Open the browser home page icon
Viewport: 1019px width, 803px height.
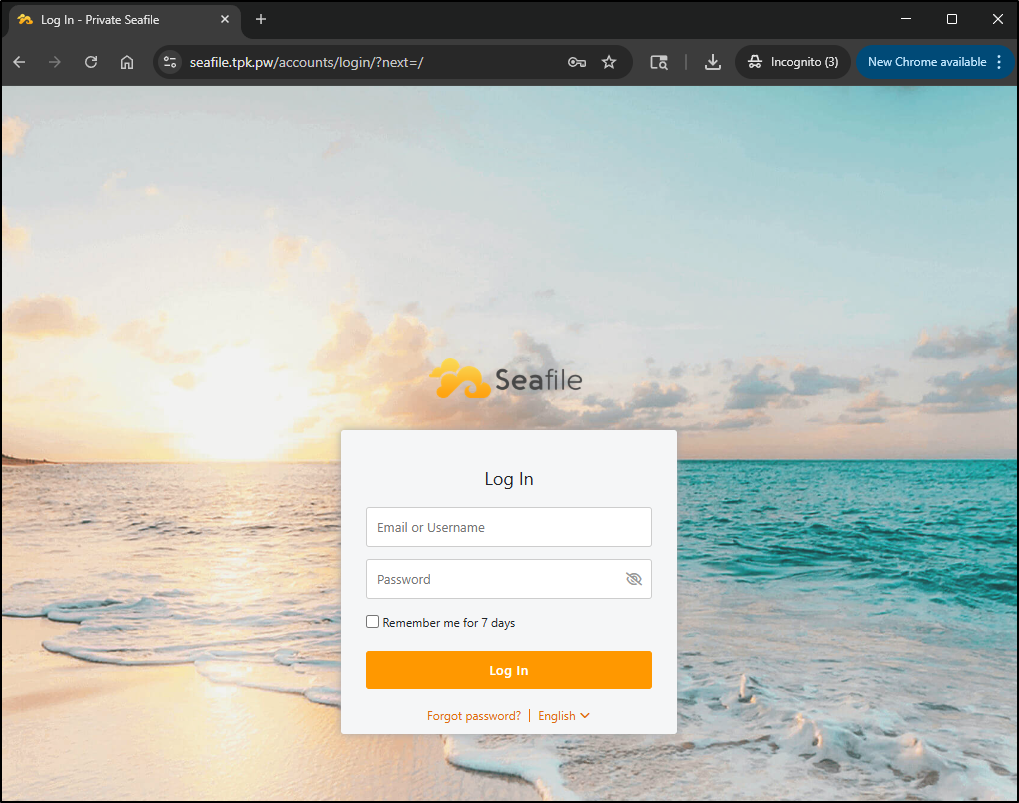[x=127, y=62]
